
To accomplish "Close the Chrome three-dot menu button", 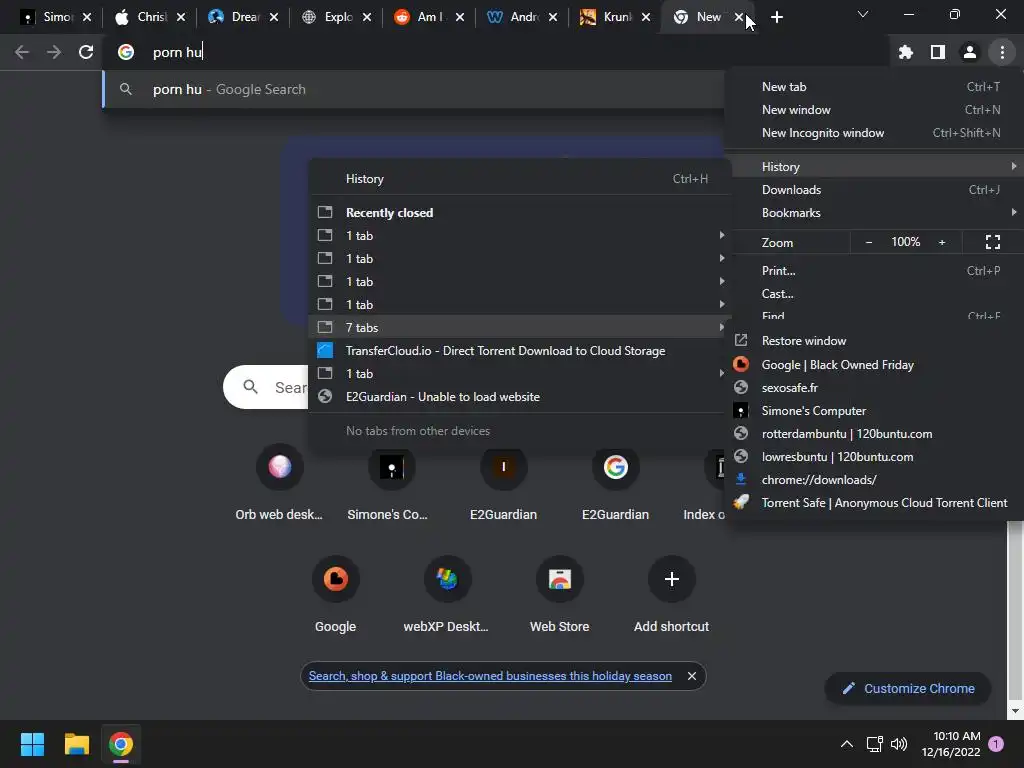I will pyautogui.click(x=1002, y=52).
